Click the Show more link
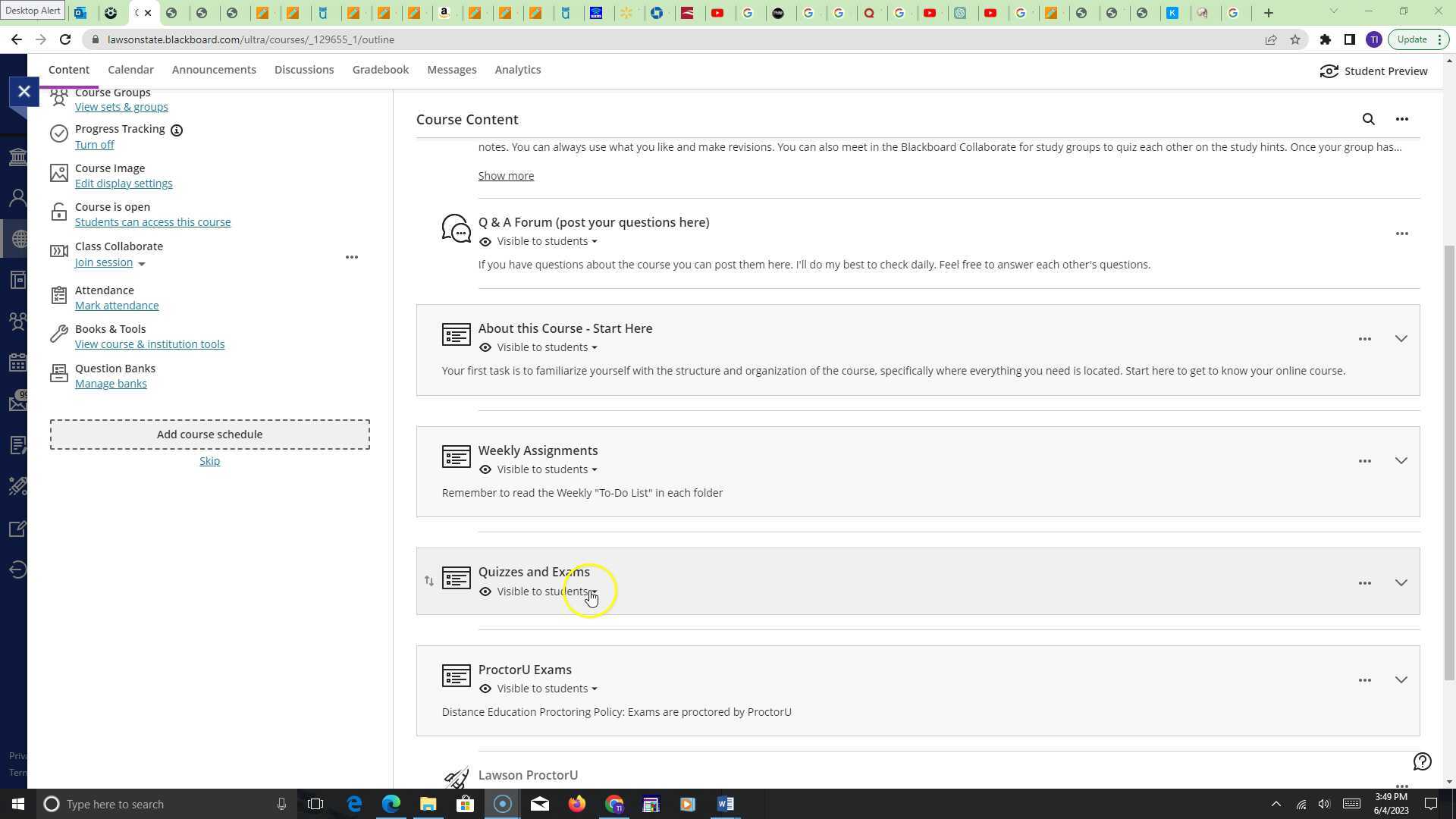This screenshot has height=819, width=1456. [x=506, y=176]
